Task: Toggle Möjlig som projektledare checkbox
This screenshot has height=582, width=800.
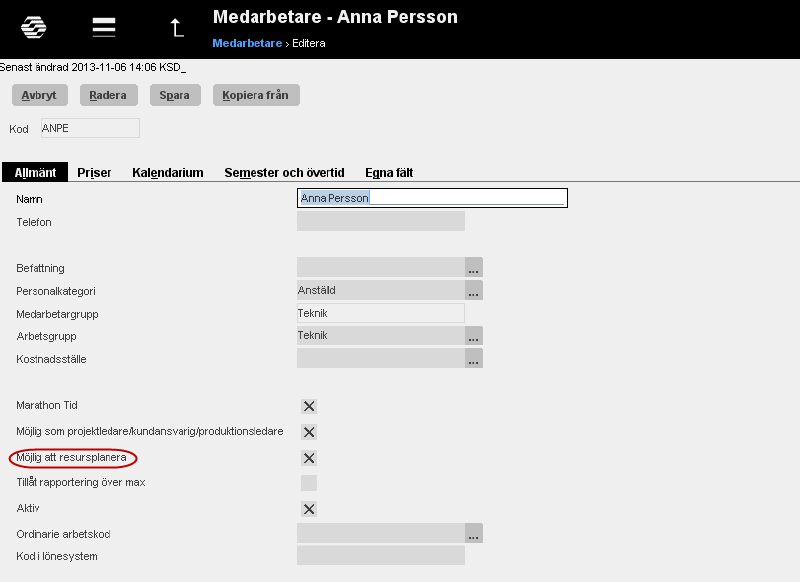Action: click(309, 432)
